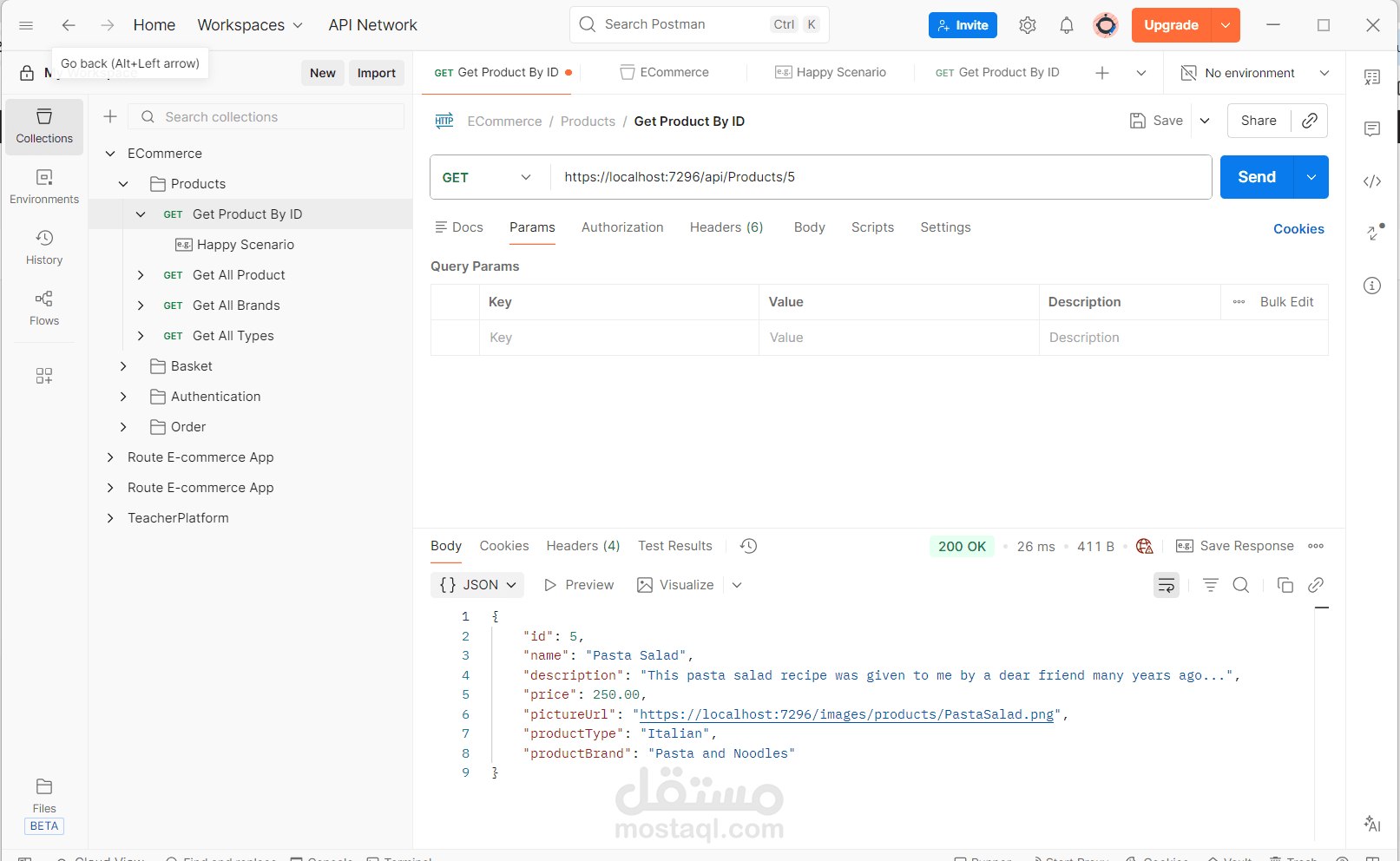Switch to the Authorization tab
The height and width of the screenshot is (861, 1400).
622,227
